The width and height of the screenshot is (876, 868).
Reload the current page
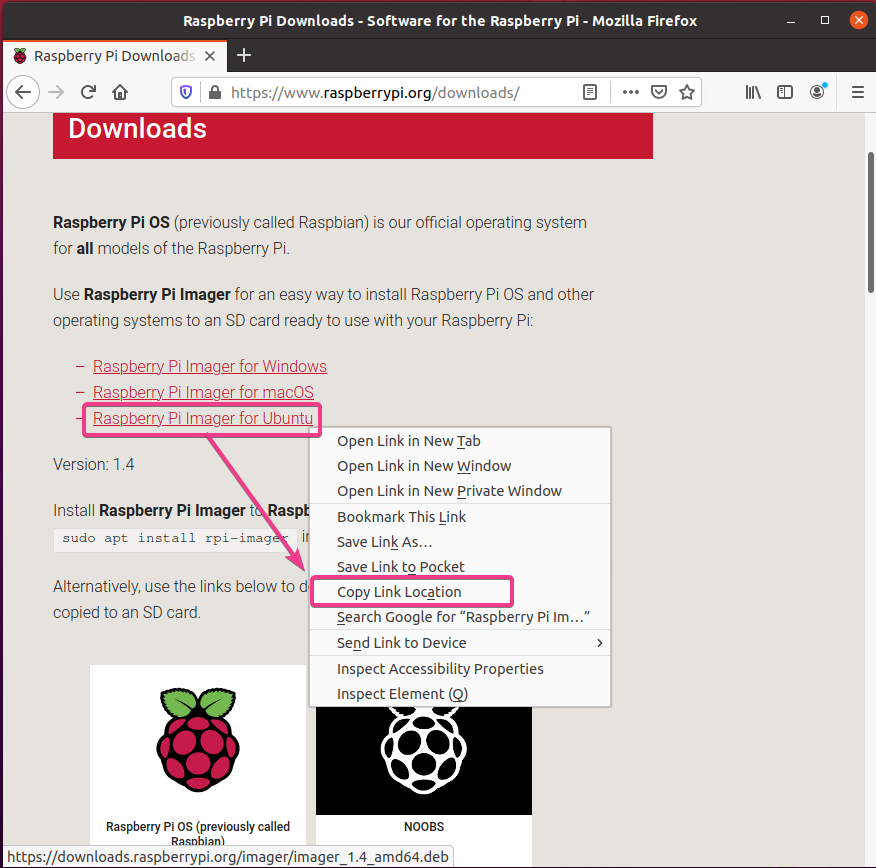click(88, 92)
